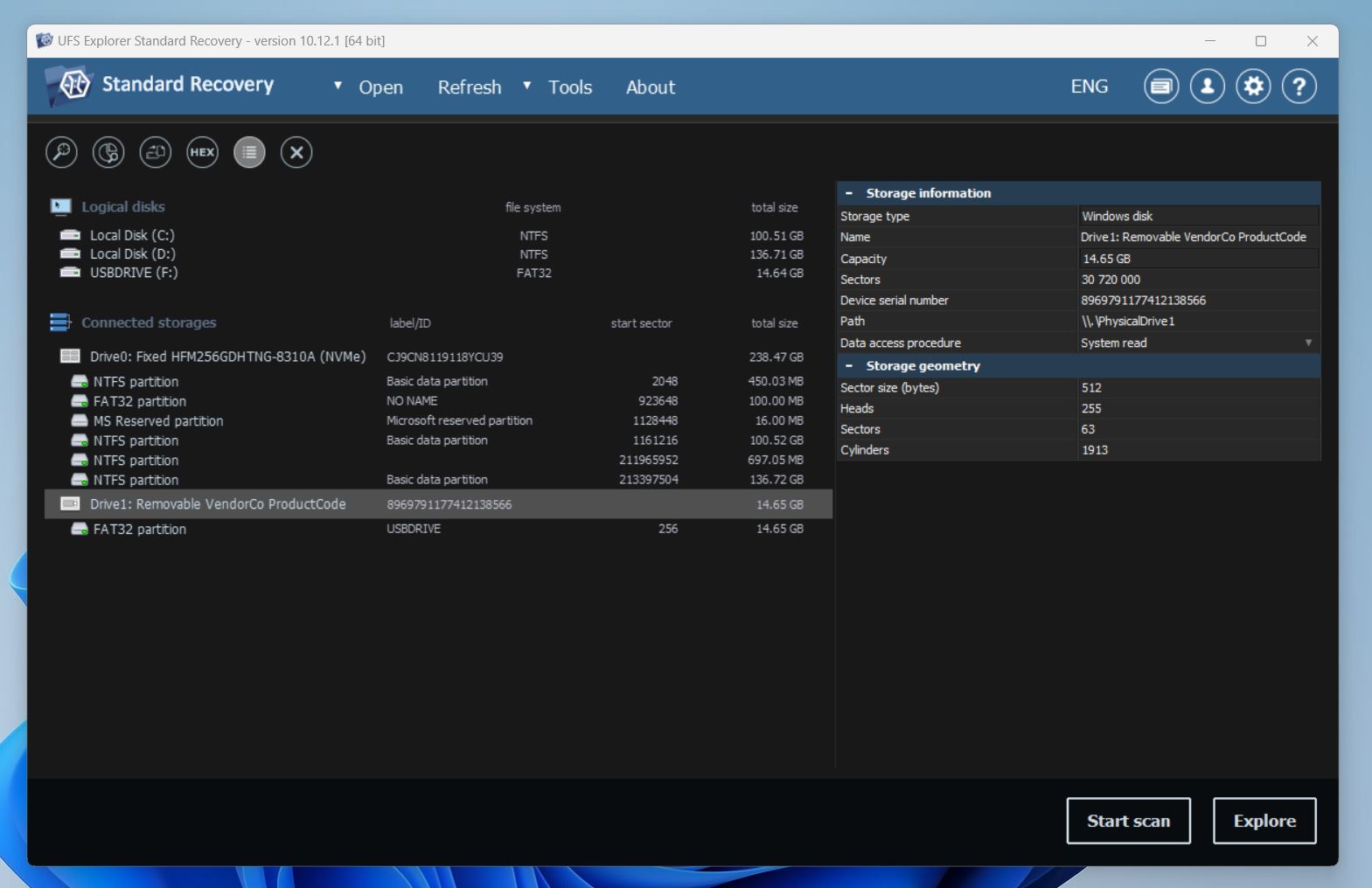Click the Drive0 storage device icon
This screenshot has width=1372, height=888.
(x=70, y=357)
